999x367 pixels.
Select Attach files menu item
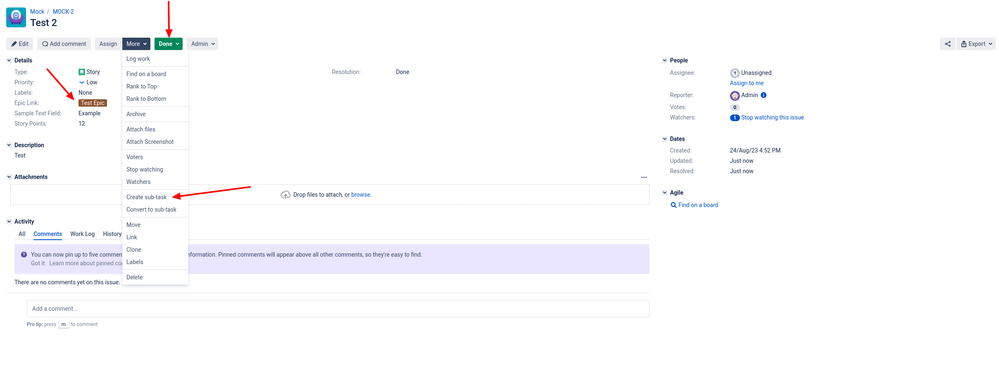click(155, 129)
